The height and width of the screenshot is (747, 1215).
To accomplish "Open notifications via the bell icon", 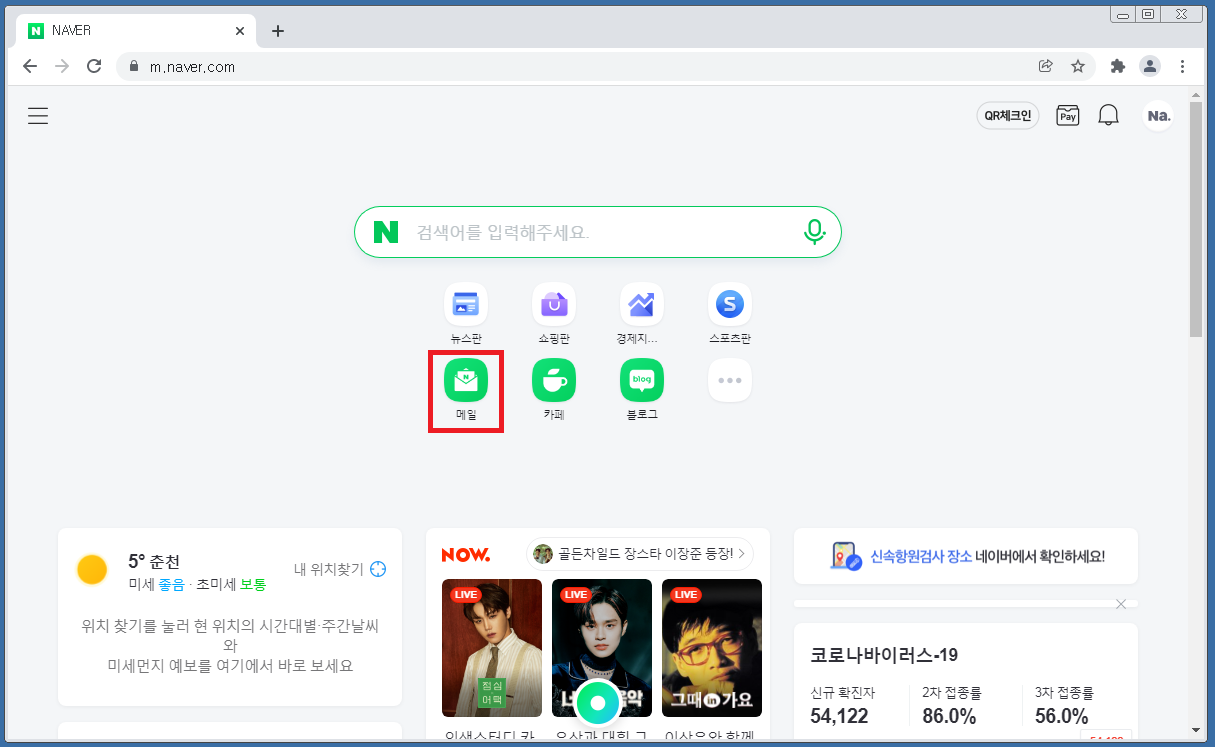I will (1108, 114).
